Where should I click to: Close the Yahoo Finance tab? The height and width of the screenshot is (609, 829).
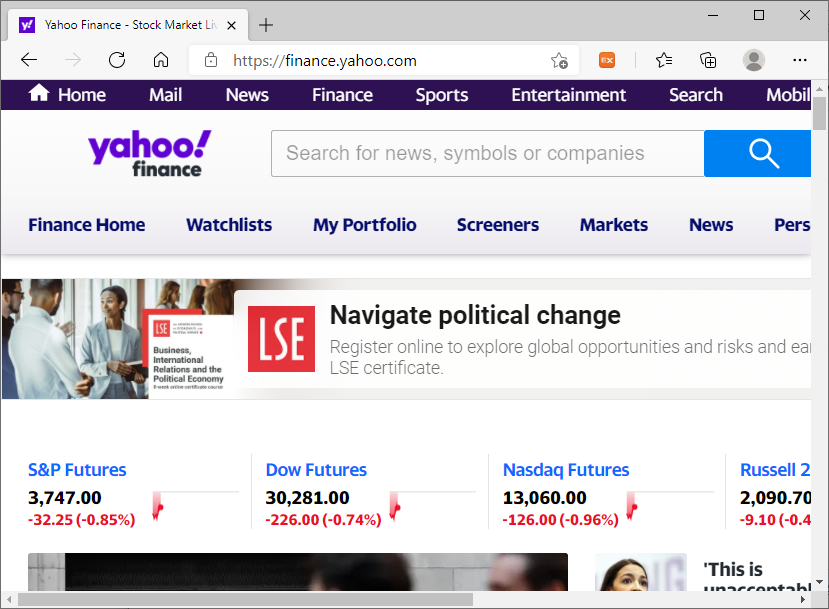(x=232, y=25)
